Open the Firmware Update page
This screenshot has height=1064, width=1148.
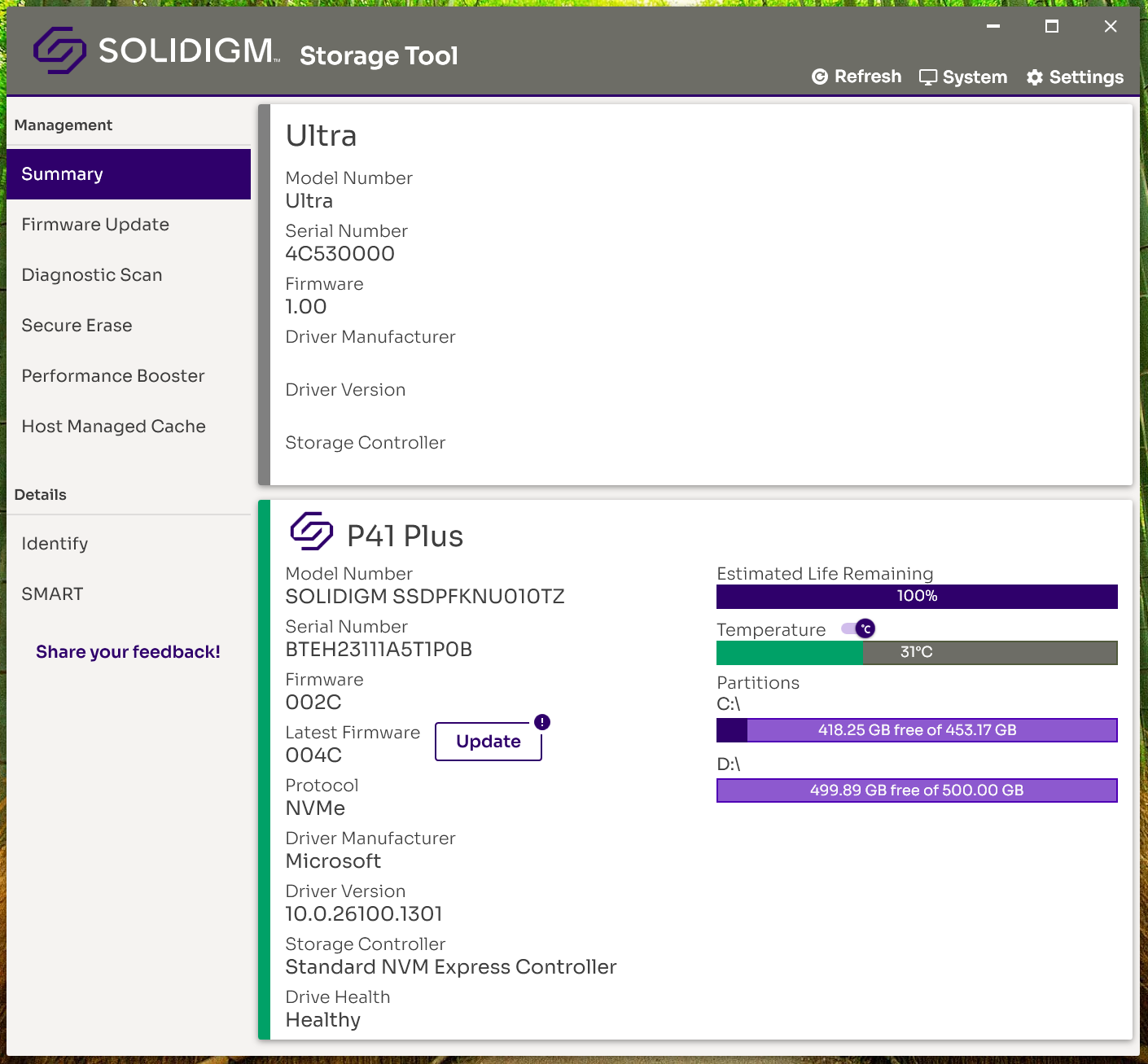coord(129,225)
